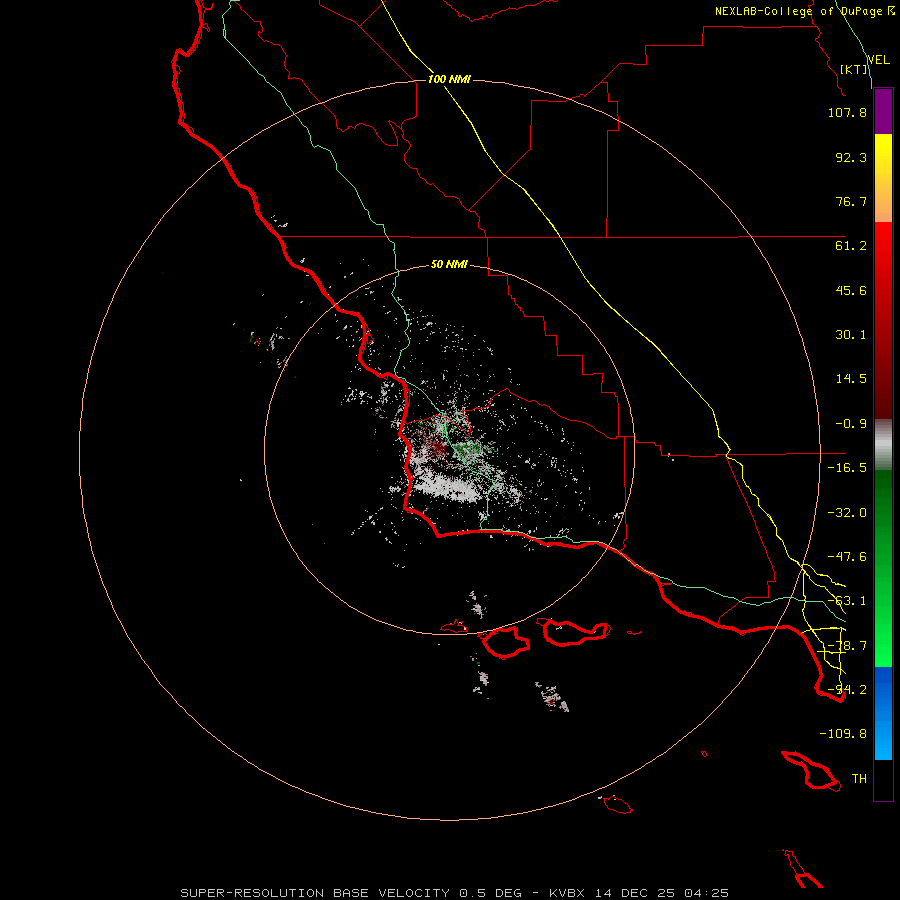Click the TH label under the scale

pos(859,779)
